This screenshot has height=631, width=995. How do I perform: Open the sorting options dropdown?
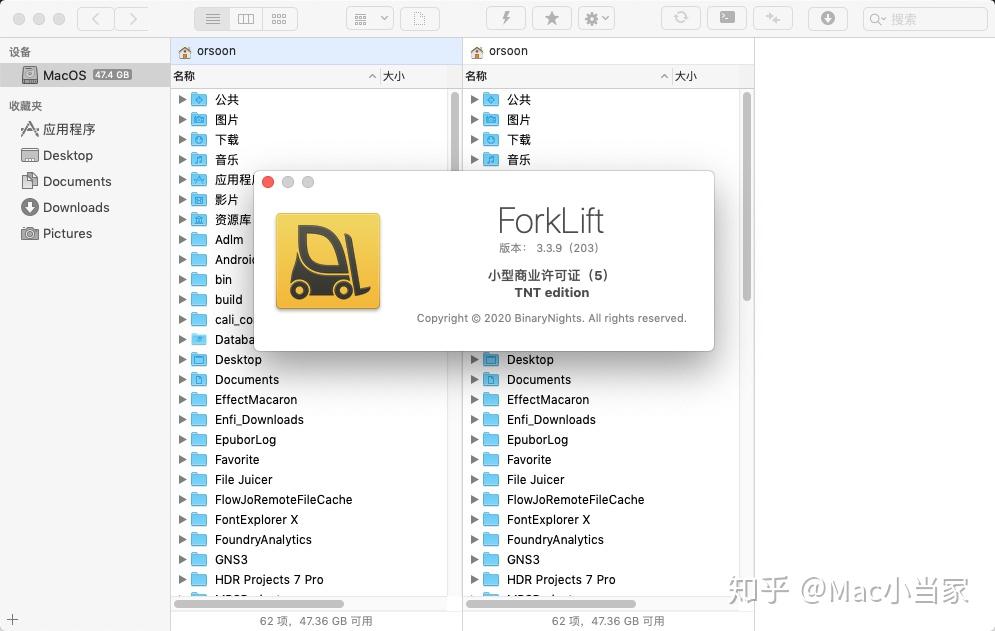368,18
